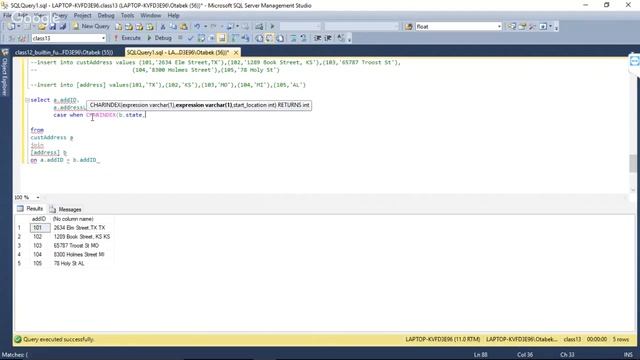Viewport: 640px width, 360px height.
Task: Click the Analysis Services MDX Query icon
Action: point(129,27)
